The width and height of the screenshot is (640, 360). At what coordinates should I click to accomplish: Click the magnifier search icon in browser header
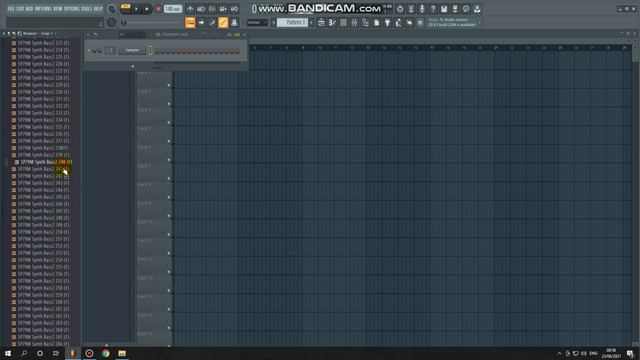[x=19, y=33]
